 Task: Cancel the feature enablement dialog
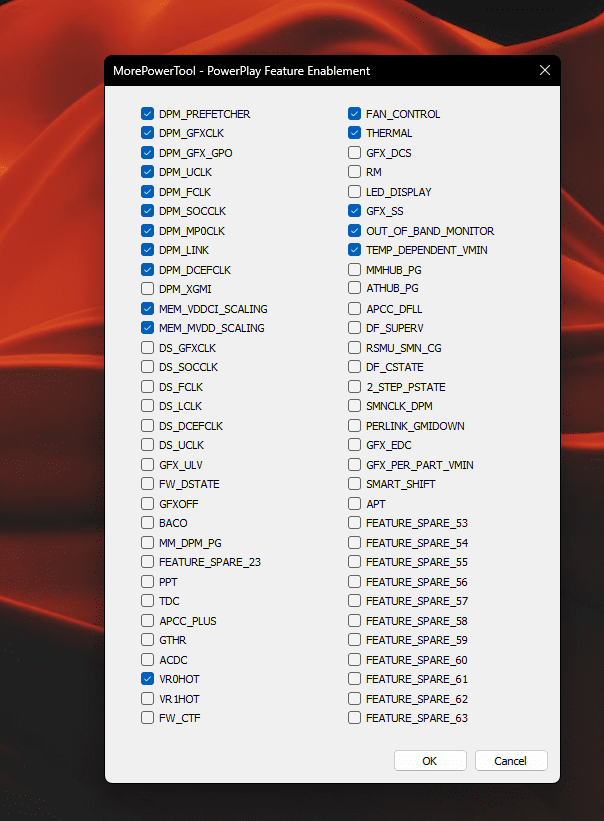click(x=511, y=761)
